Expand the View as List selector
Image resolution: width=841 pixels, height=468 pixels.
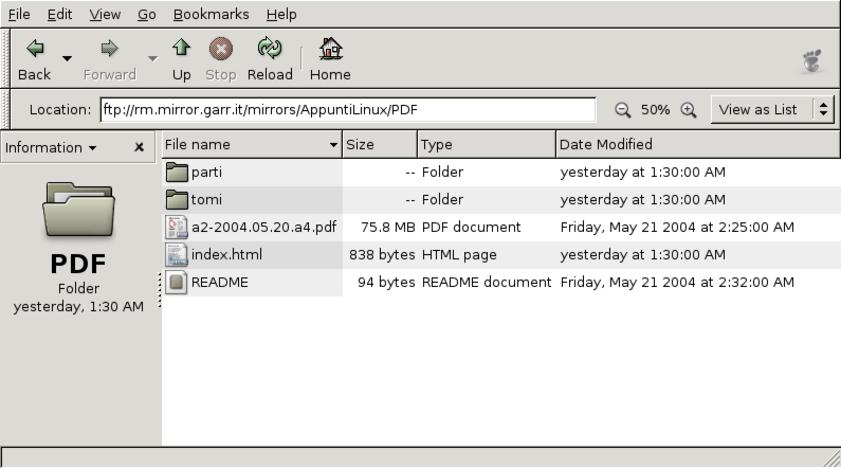pyautogui.click(x=823, y=110)
